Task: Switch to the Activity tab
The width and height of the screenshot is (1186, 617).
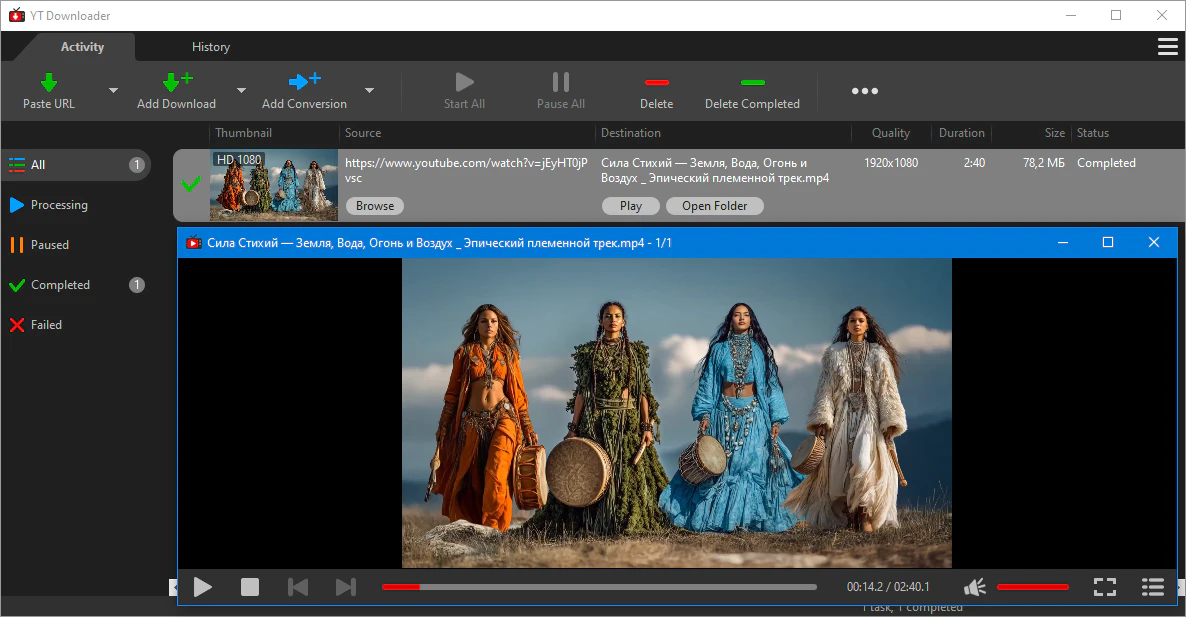Action: (x=82, y=47)
